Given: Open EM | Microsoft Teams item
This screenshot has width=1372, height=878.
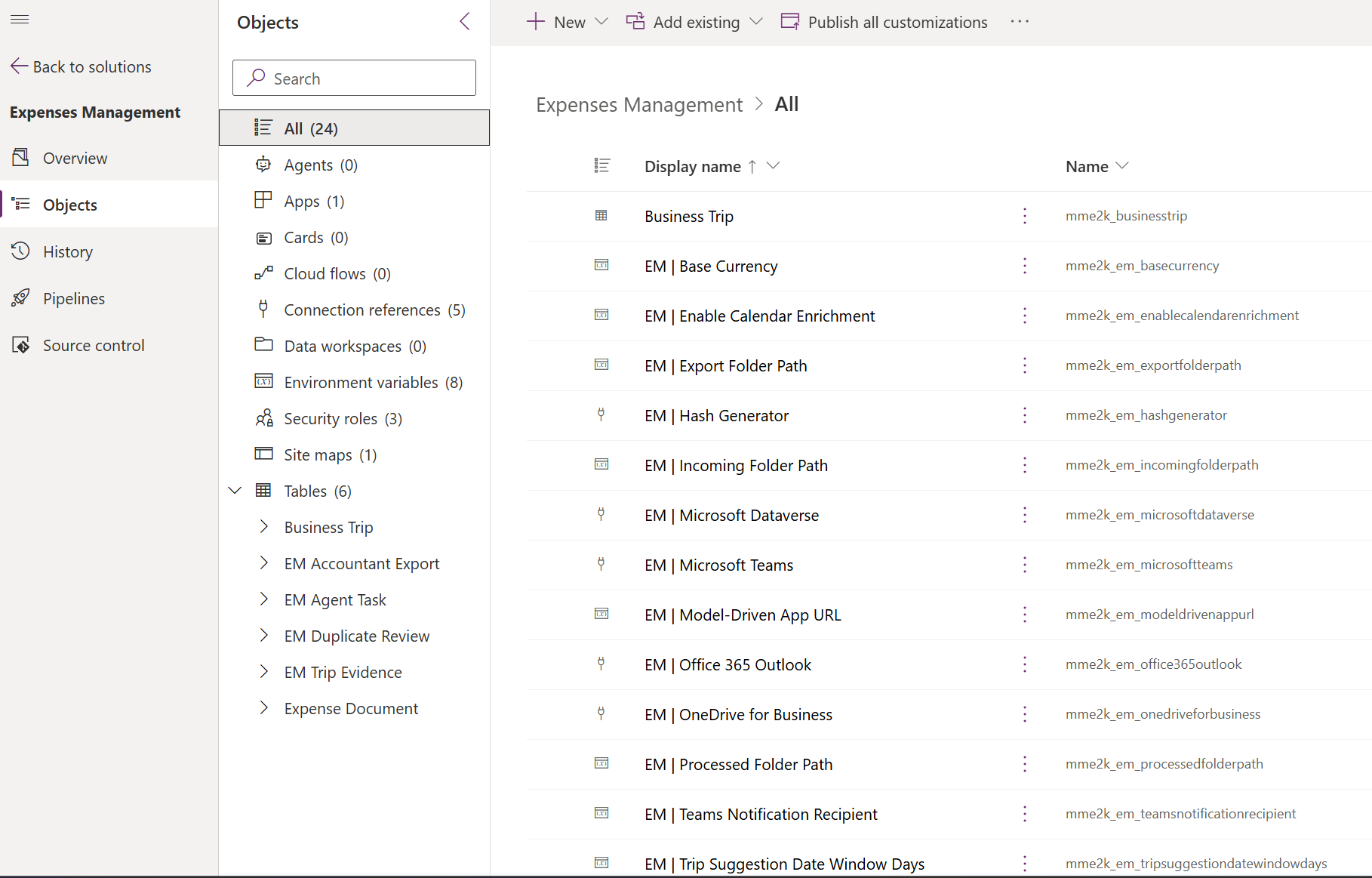Looking at the screenshot, I should [719, 565].
